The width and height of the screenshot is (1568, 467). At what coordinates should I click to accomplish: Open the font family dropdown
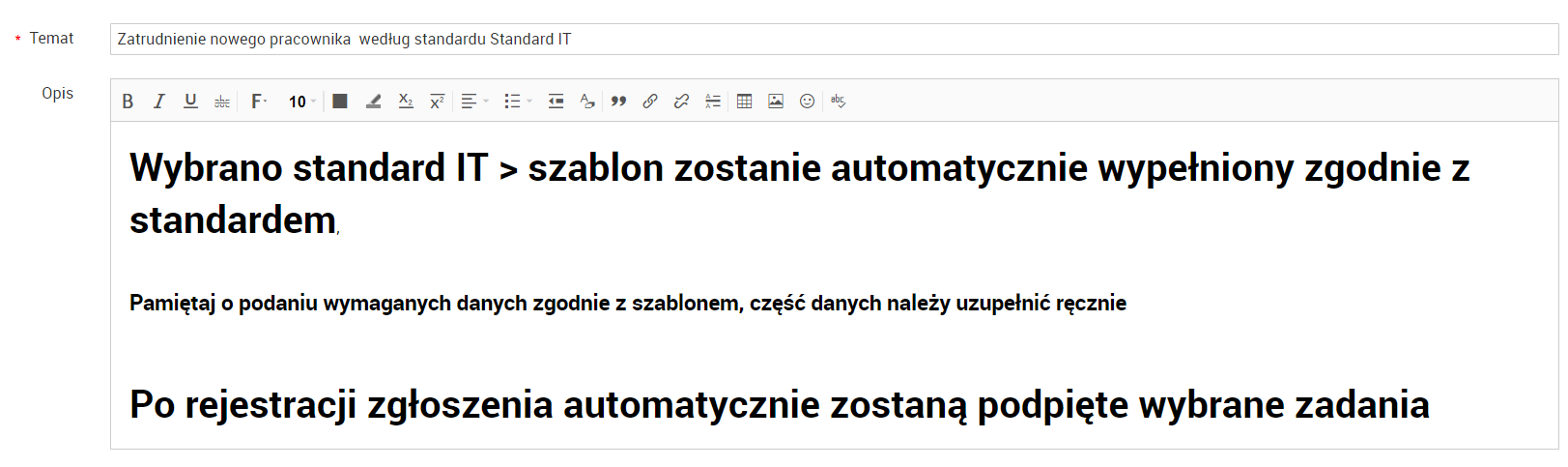pyautogui.click(x=259, y=102)
